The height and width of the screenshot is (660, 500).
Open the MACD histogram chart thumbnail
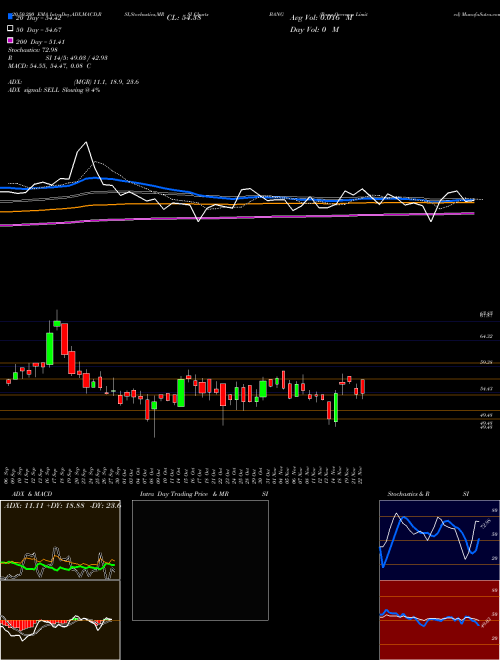click(60, 620)
